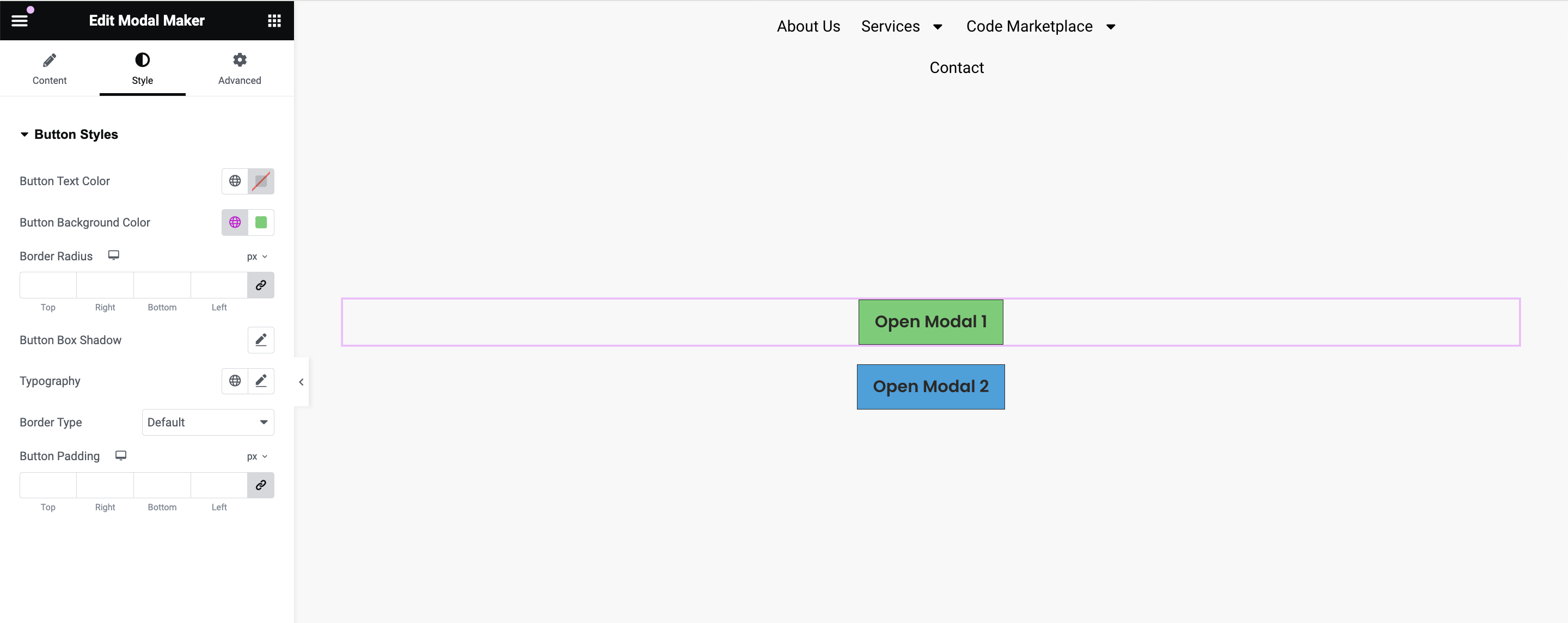Toggle Button Padding linked values
The height and width of the screenshot is (623, 1568).
tap(261, 485)
